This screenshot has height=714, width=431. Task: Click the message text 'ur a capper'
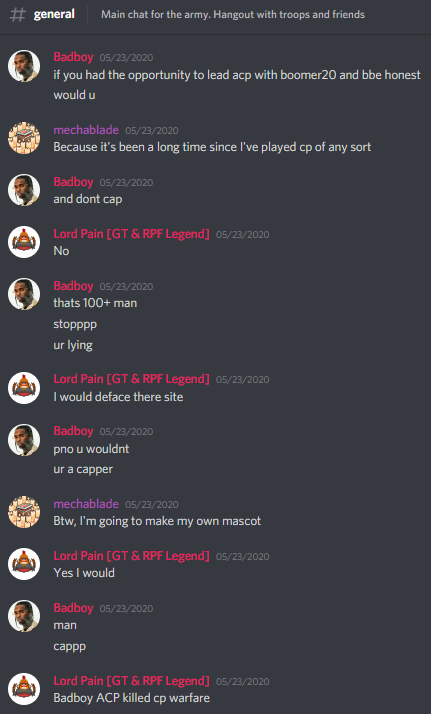point(83,469)
